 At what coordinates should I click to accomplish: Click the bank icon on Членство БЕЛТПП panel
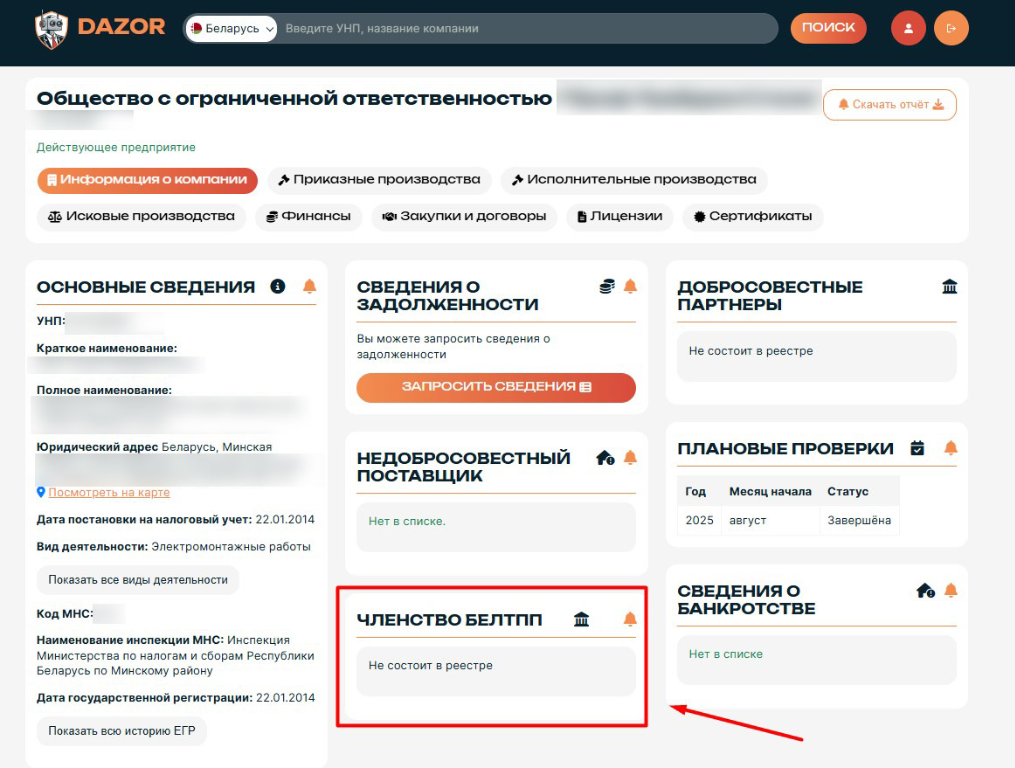pos(581,619)
